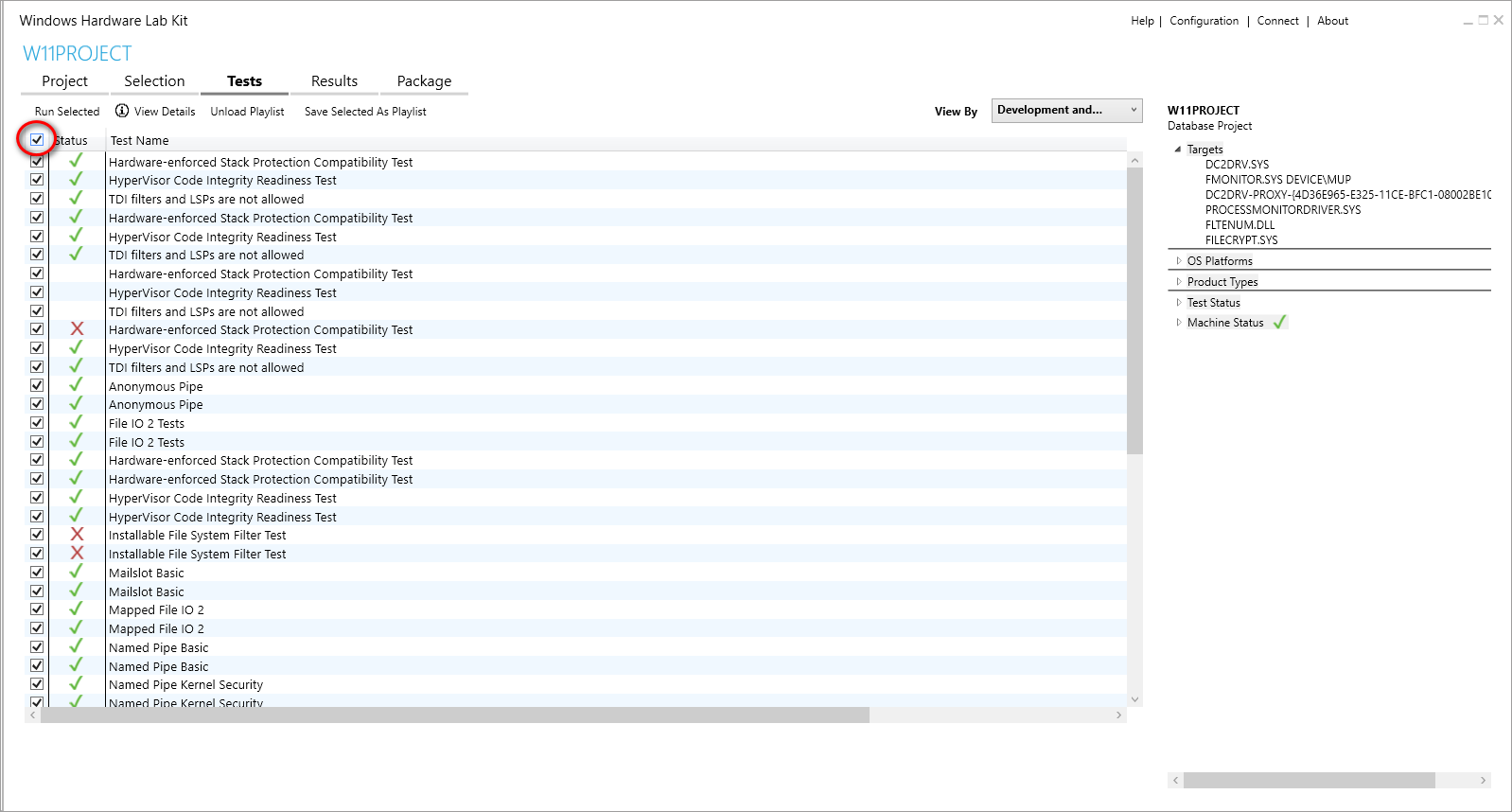Click the green check status of first Mapped File IO 2 row

76,609
